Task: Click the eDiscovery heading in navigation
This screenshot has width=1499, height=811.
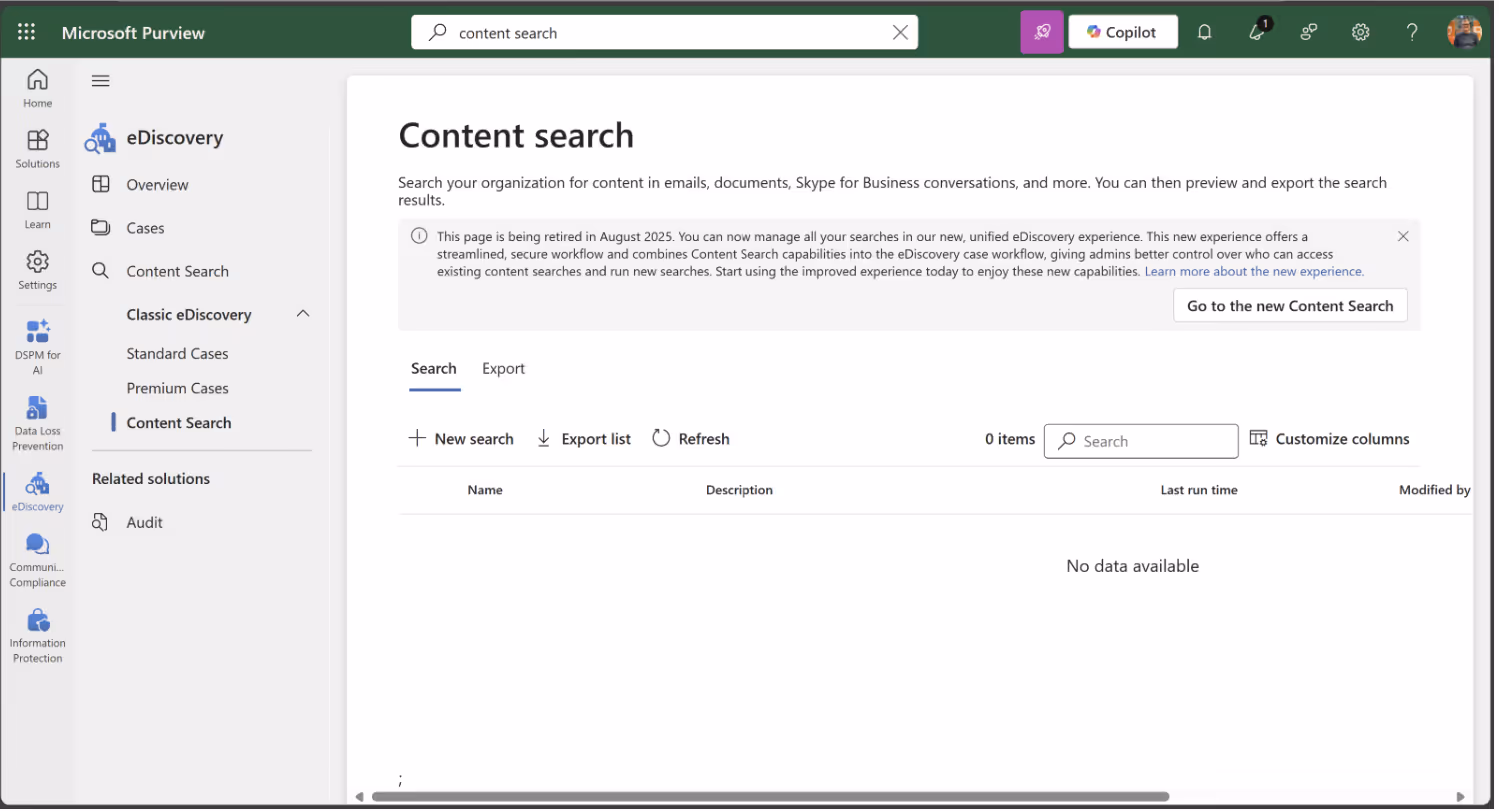Action: [175, 138]
